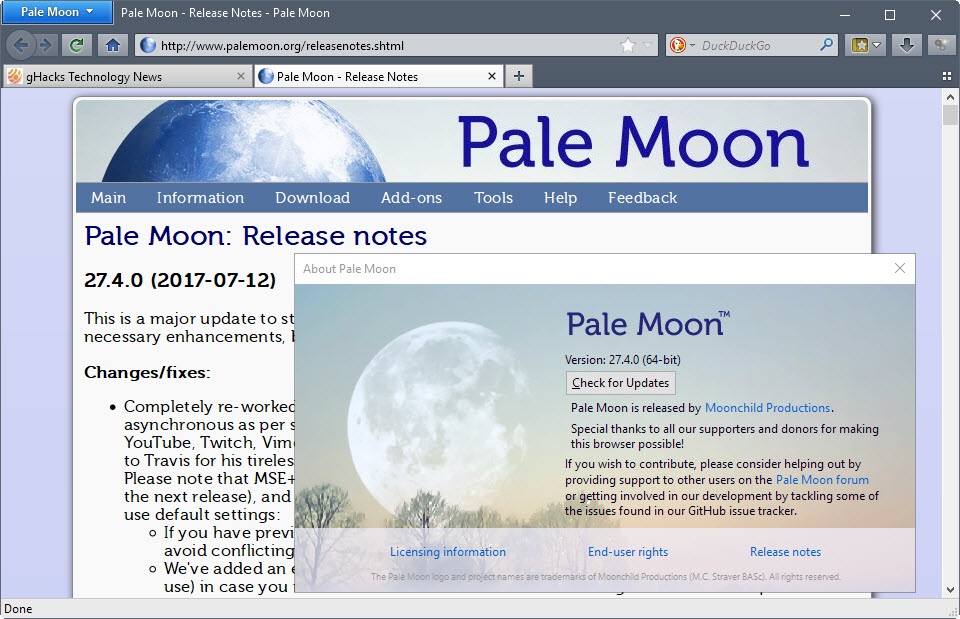Click the magnifying glass search icon
Image resolution: width=960 pixels, height=619 pixels.
(826, 45)
